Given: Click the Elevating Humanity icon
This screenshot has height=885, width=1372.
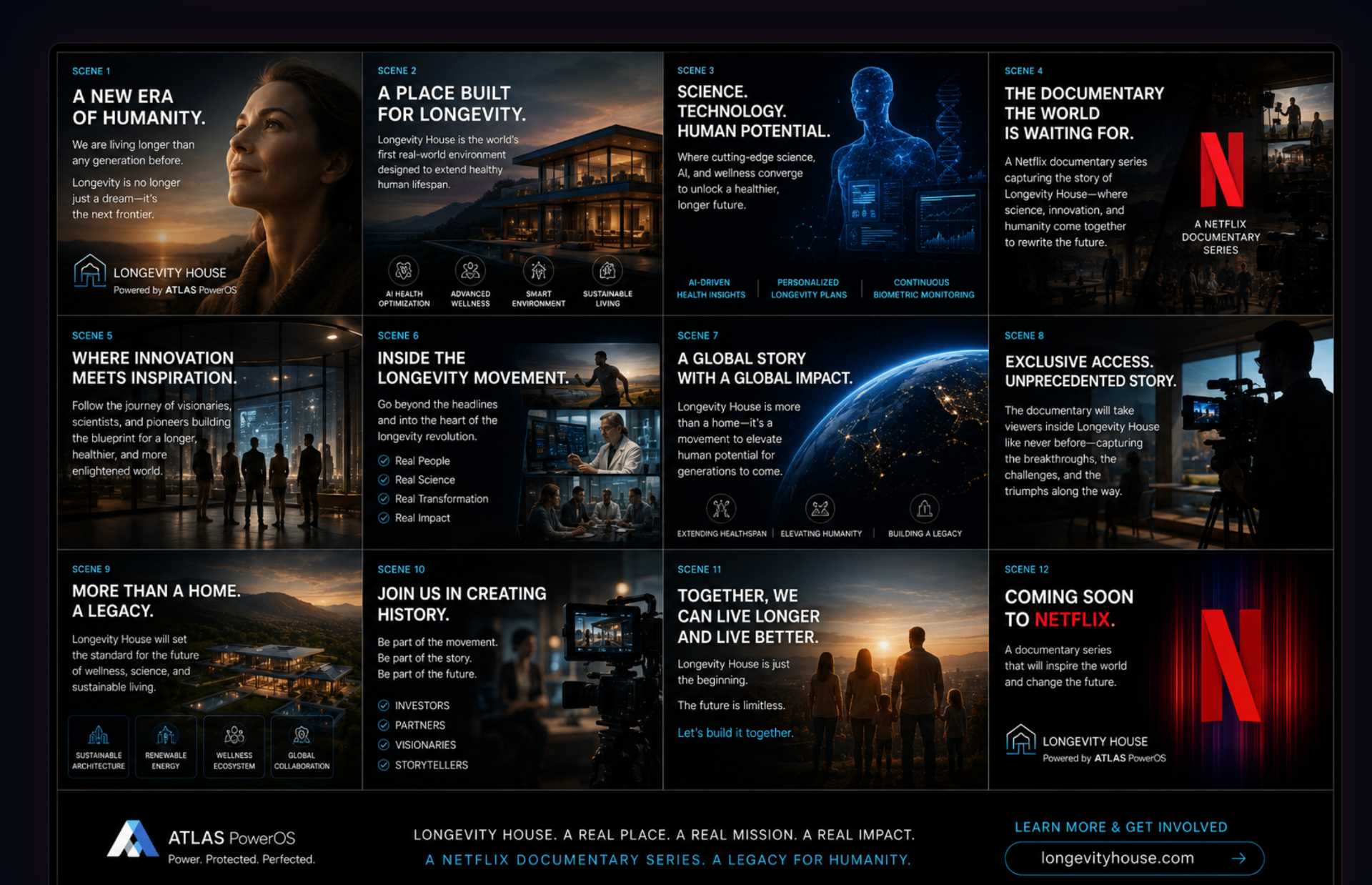Looking at the screenshot, I should [820, 508].
